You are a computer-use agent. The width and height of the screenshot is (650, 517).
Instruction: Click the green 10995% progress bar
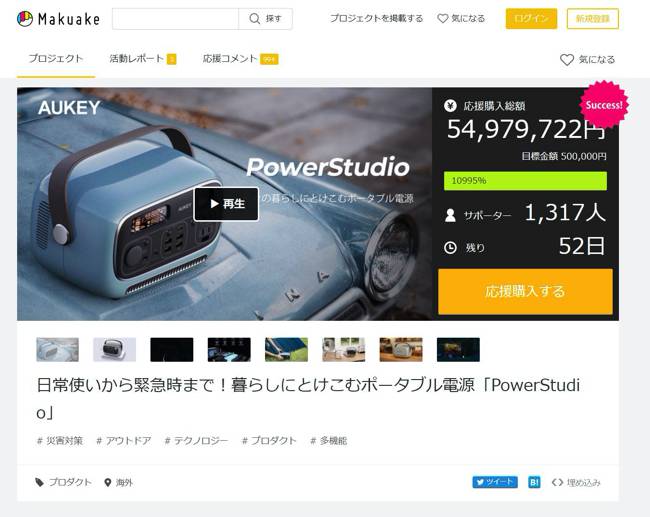(525, 181)
